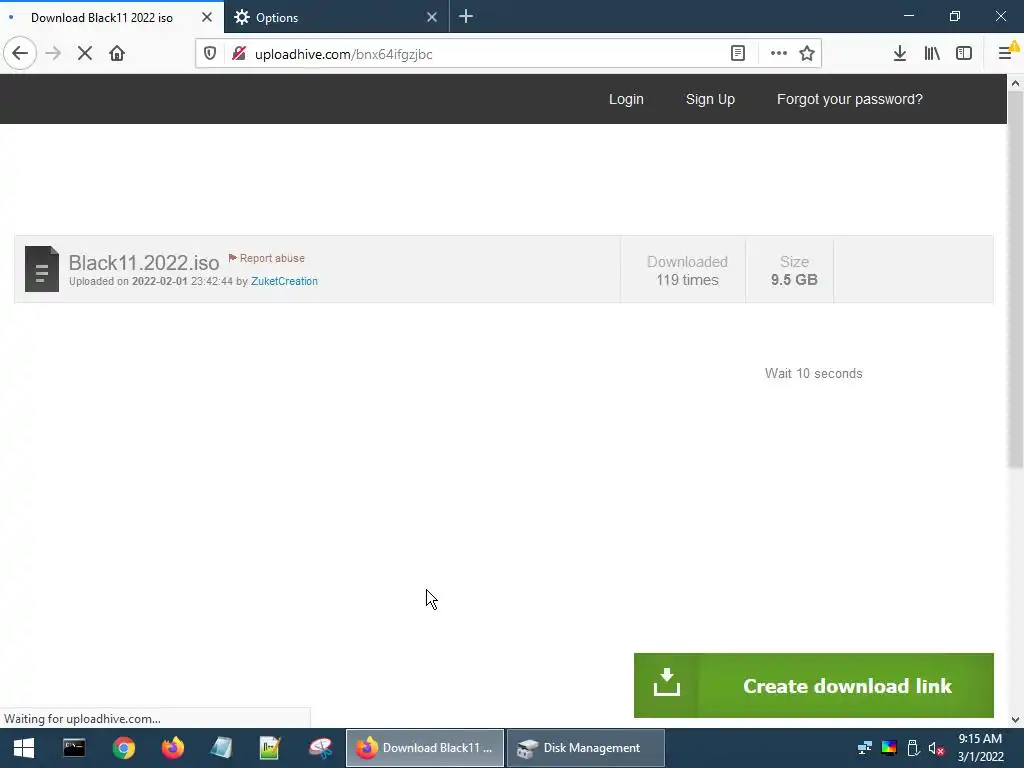Click the Download Black11 Firefox taskbar button
1024x768 pixels.
pyautogui.click(x=424, y=748)
